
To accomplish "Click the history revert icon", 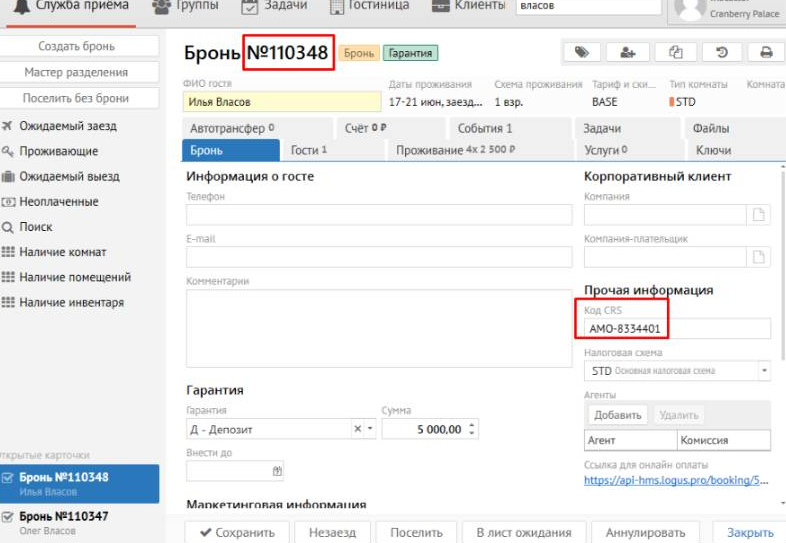I will (x=721, y=53).
